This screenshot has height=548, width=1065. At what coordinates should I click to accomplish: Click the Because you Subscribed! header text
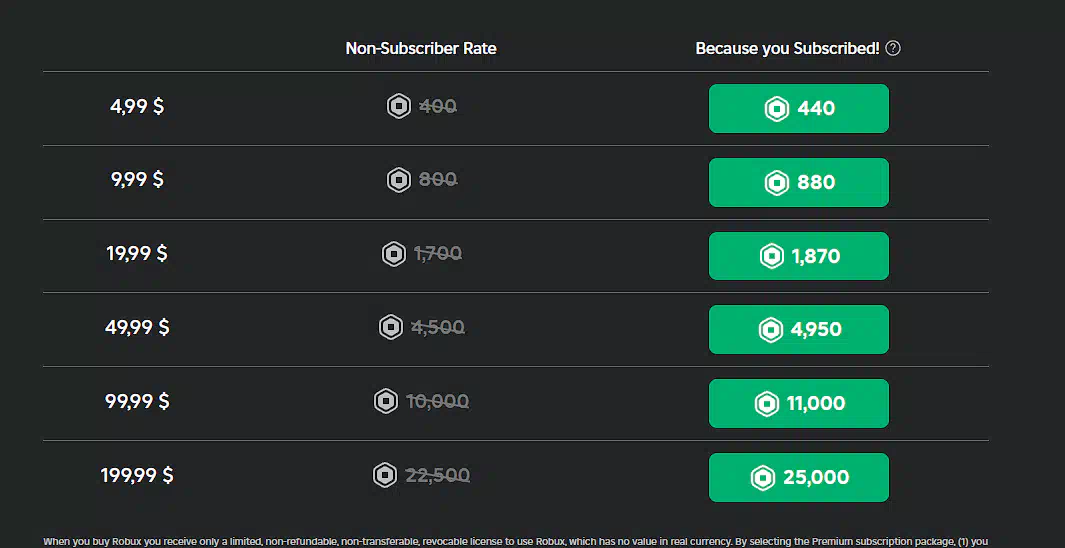click(787, 48)
